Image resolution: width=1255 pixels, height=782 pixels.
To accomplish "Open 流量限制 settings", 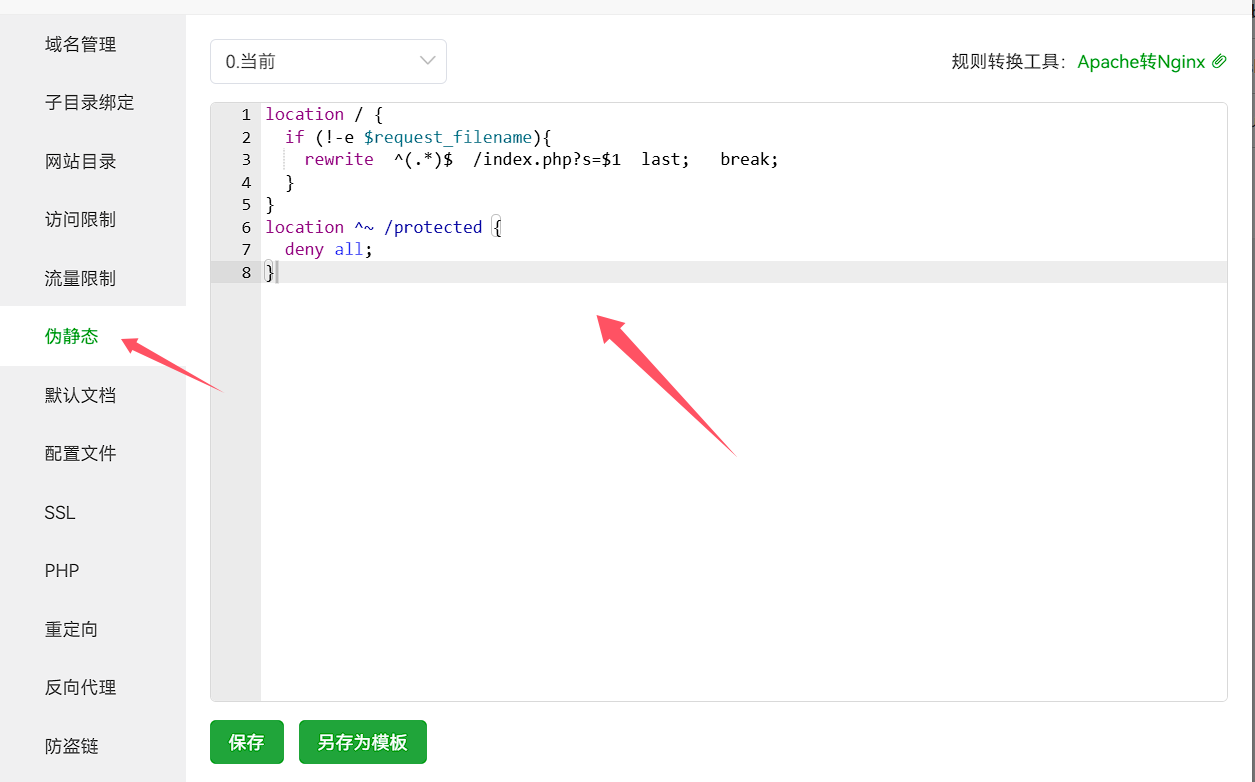I will coord(80,278).
